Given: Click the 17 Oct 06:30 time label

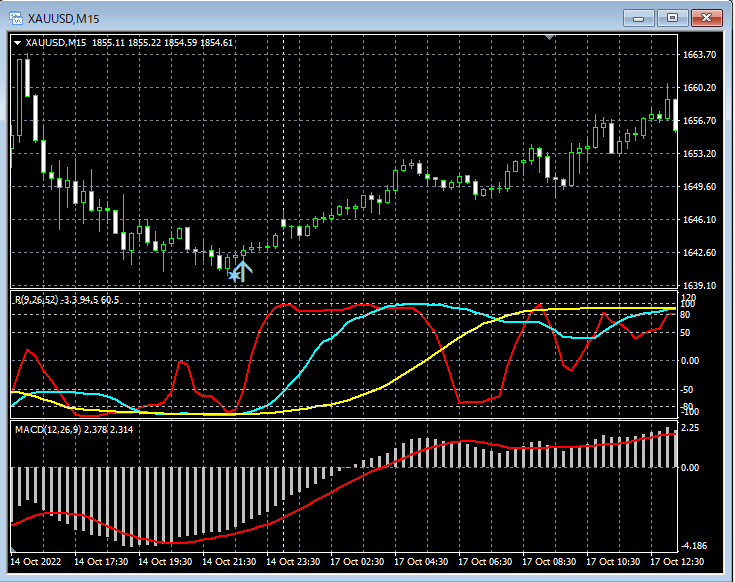Looking at the screenshot, I should click(485, 561).
